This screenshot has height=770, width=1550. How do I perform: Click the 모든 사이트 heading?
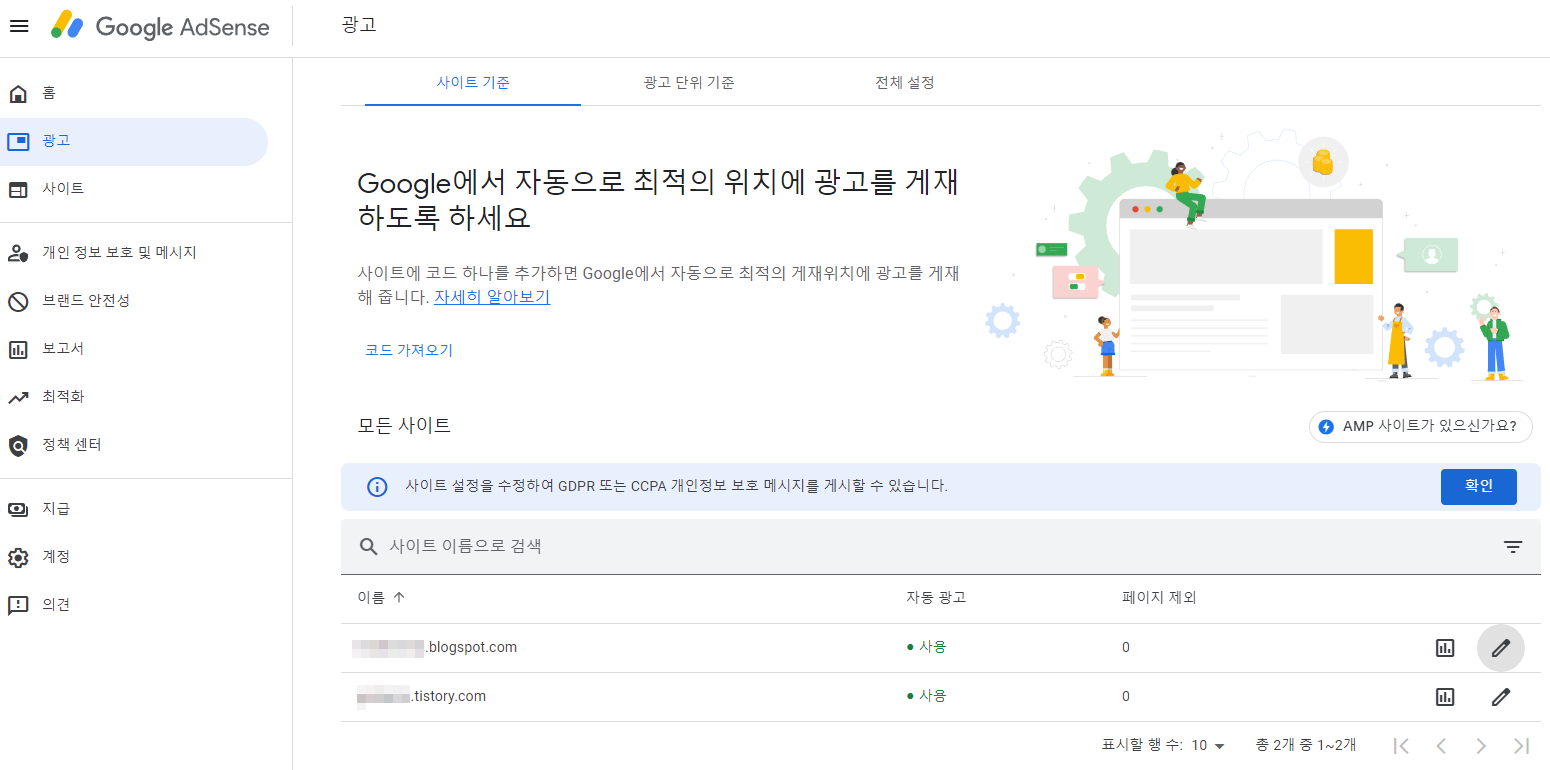(404, 425)
